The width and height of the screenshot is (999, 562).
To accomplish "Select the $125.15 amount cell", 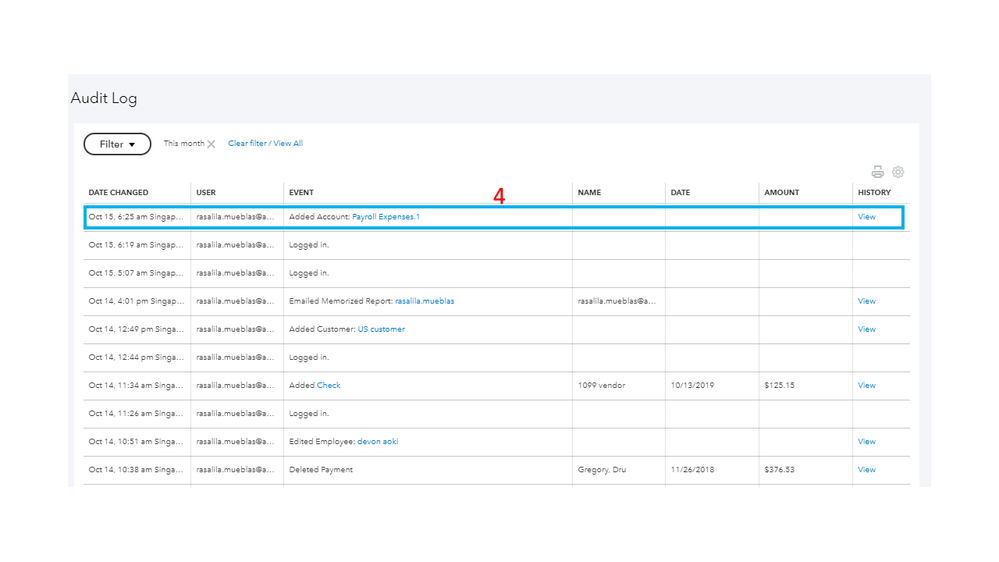I will [779, 385].
